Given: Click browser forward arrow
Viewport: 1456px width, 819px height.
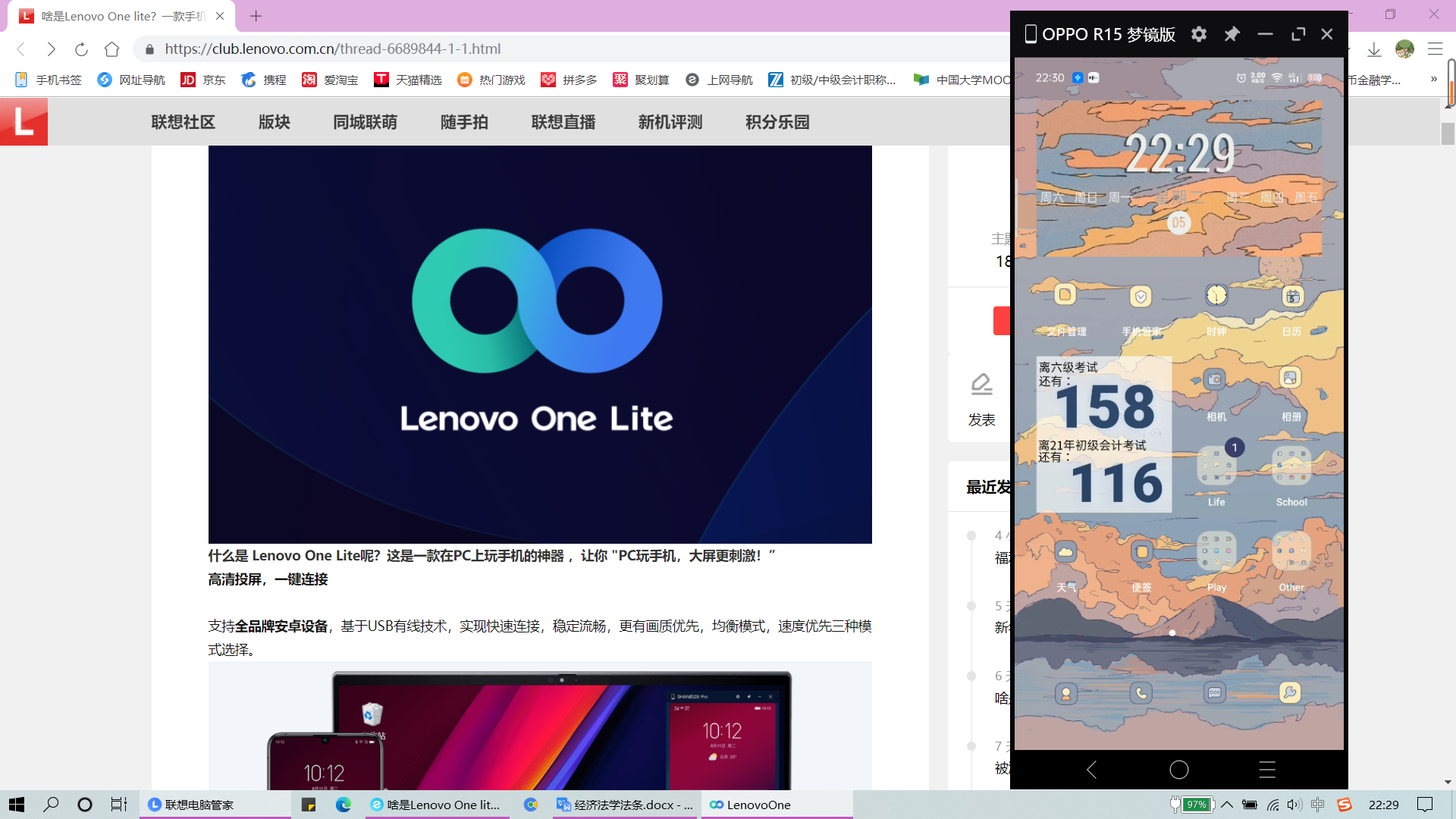Looking at the screenshot, I should pyautogui.click(x=51, y=49).
